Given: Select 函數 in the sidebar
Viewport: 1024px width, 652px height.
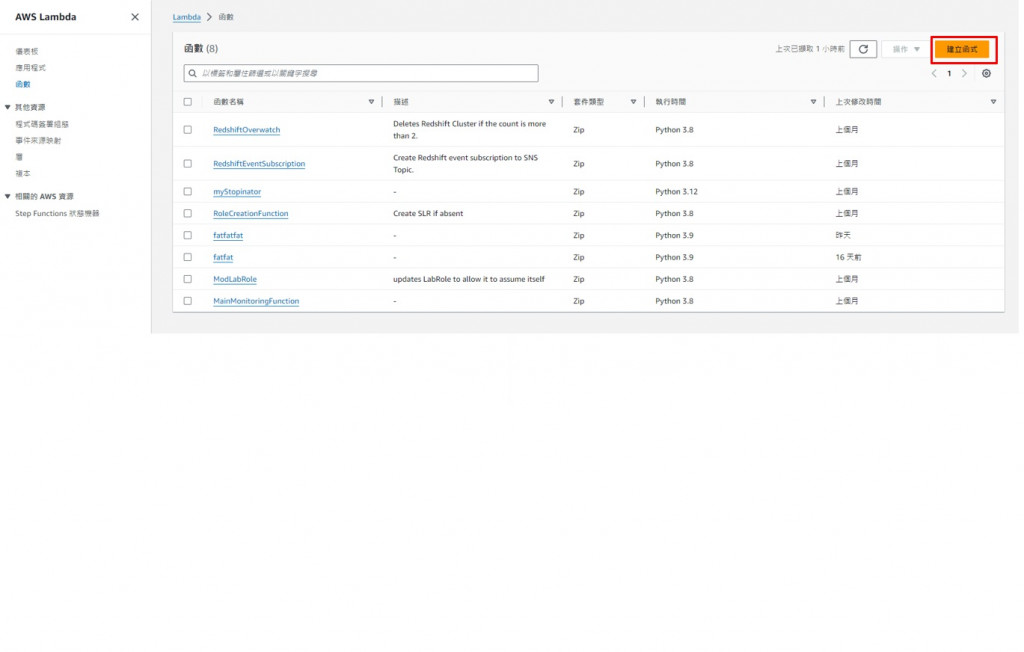Looking at the screenshot, I should tap(23, 84).
